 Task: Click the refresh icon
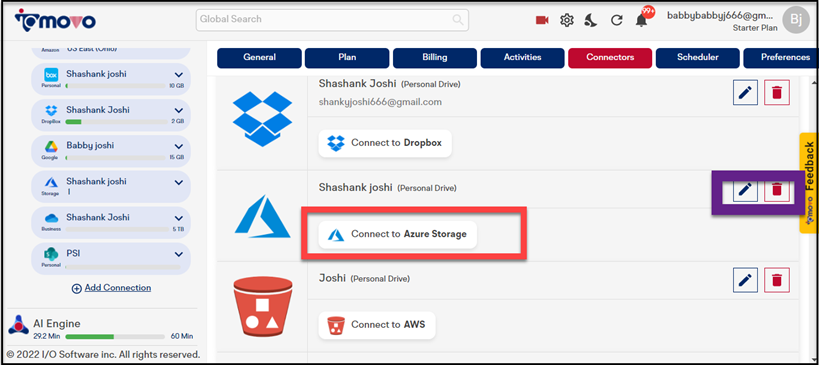coord(617,20)
